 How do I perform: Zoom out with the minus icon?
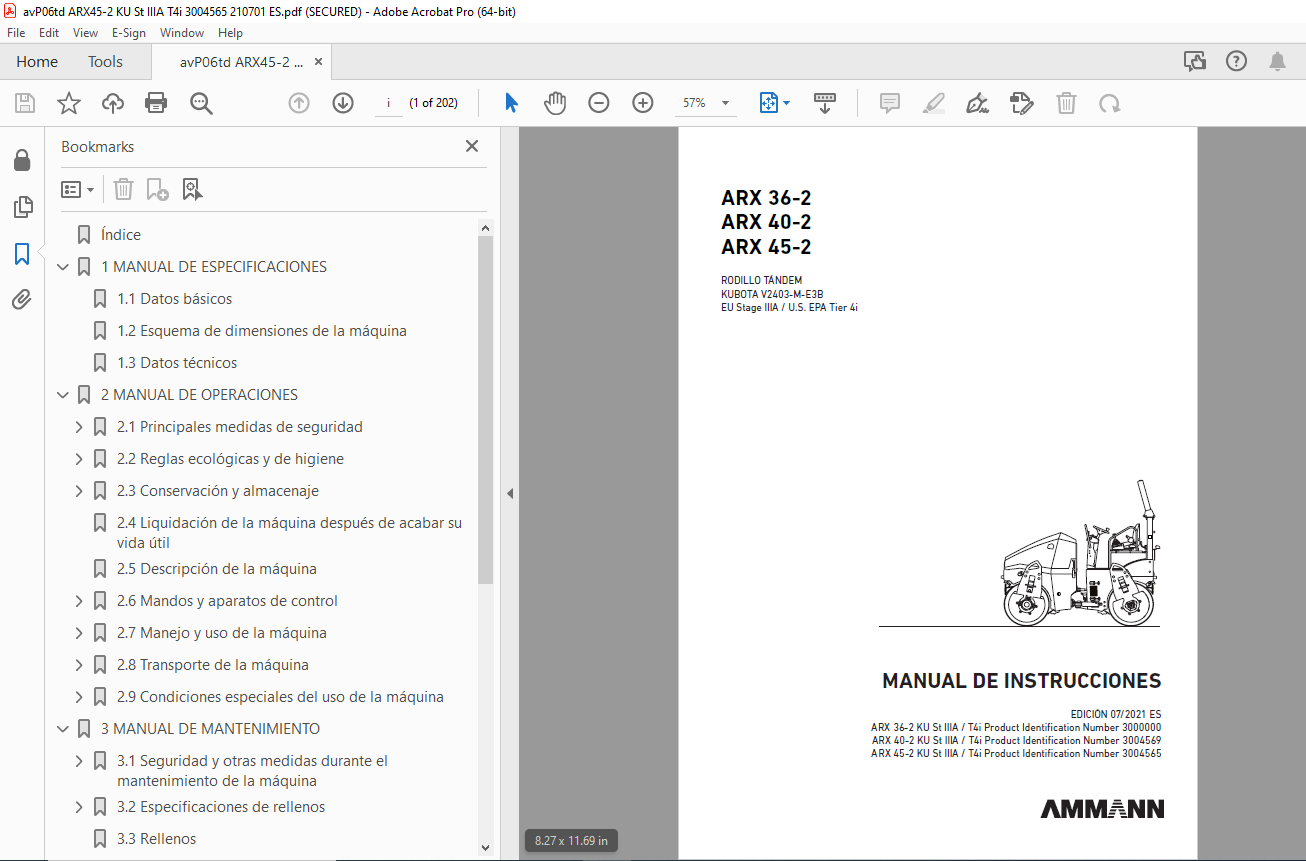pos(599,103)
